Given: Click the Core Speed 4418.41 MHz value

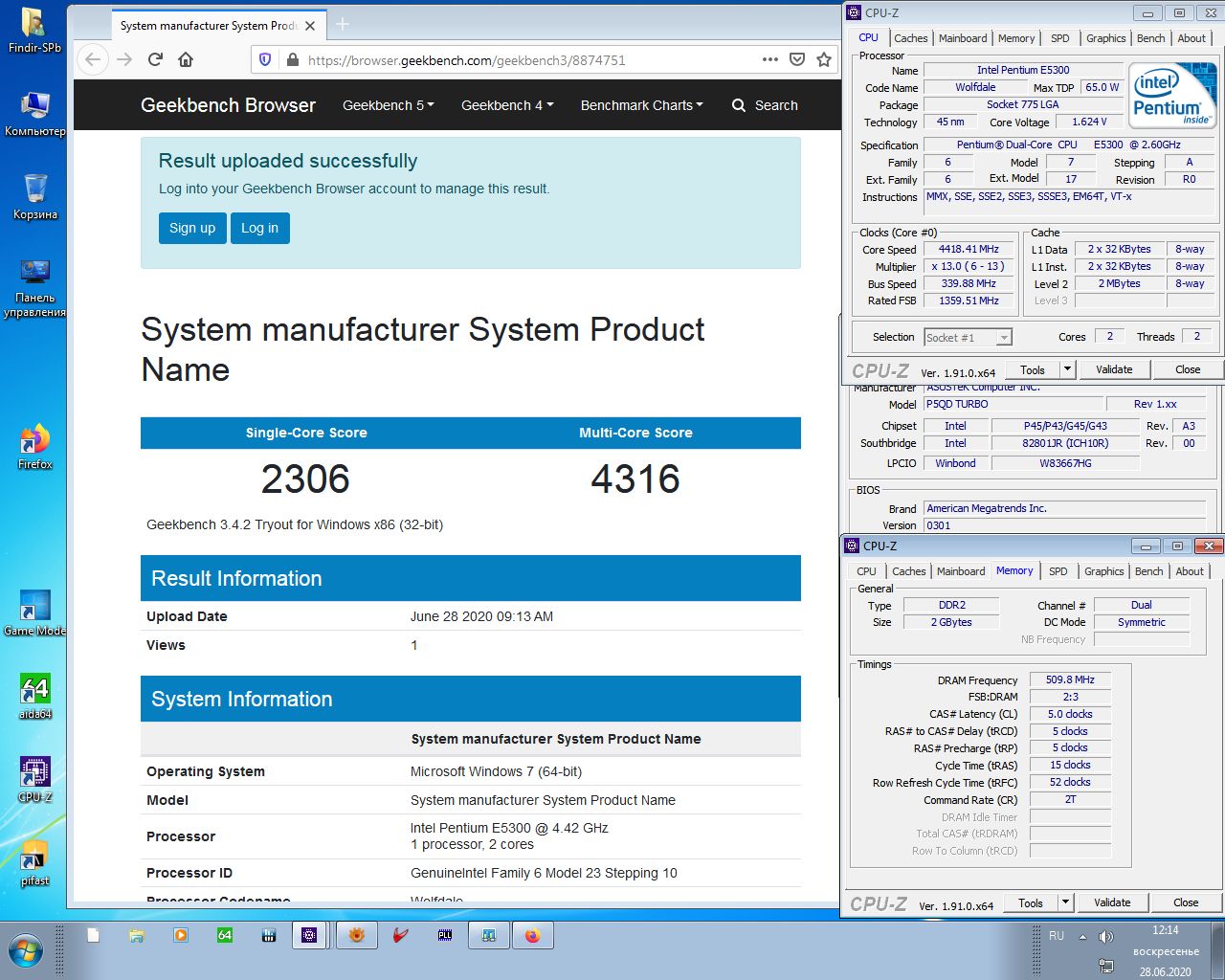Looking at the screenshot, I should (969, 249).
